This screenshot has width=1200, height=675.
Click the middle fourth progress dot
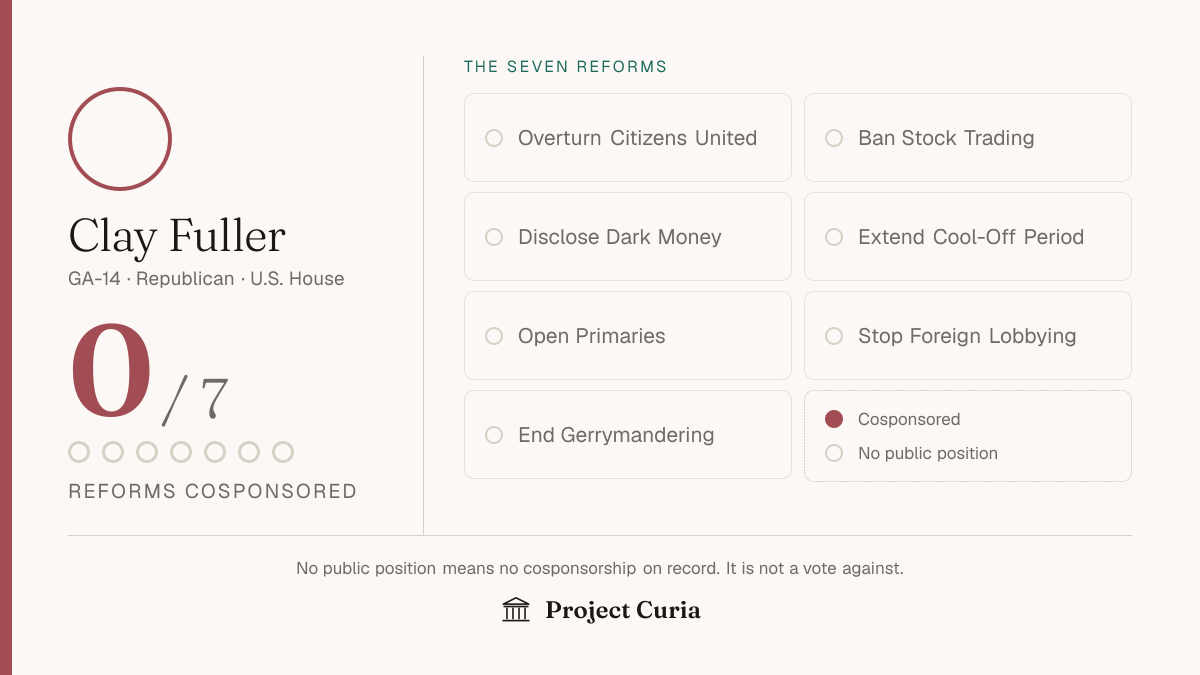pos(181,452)
